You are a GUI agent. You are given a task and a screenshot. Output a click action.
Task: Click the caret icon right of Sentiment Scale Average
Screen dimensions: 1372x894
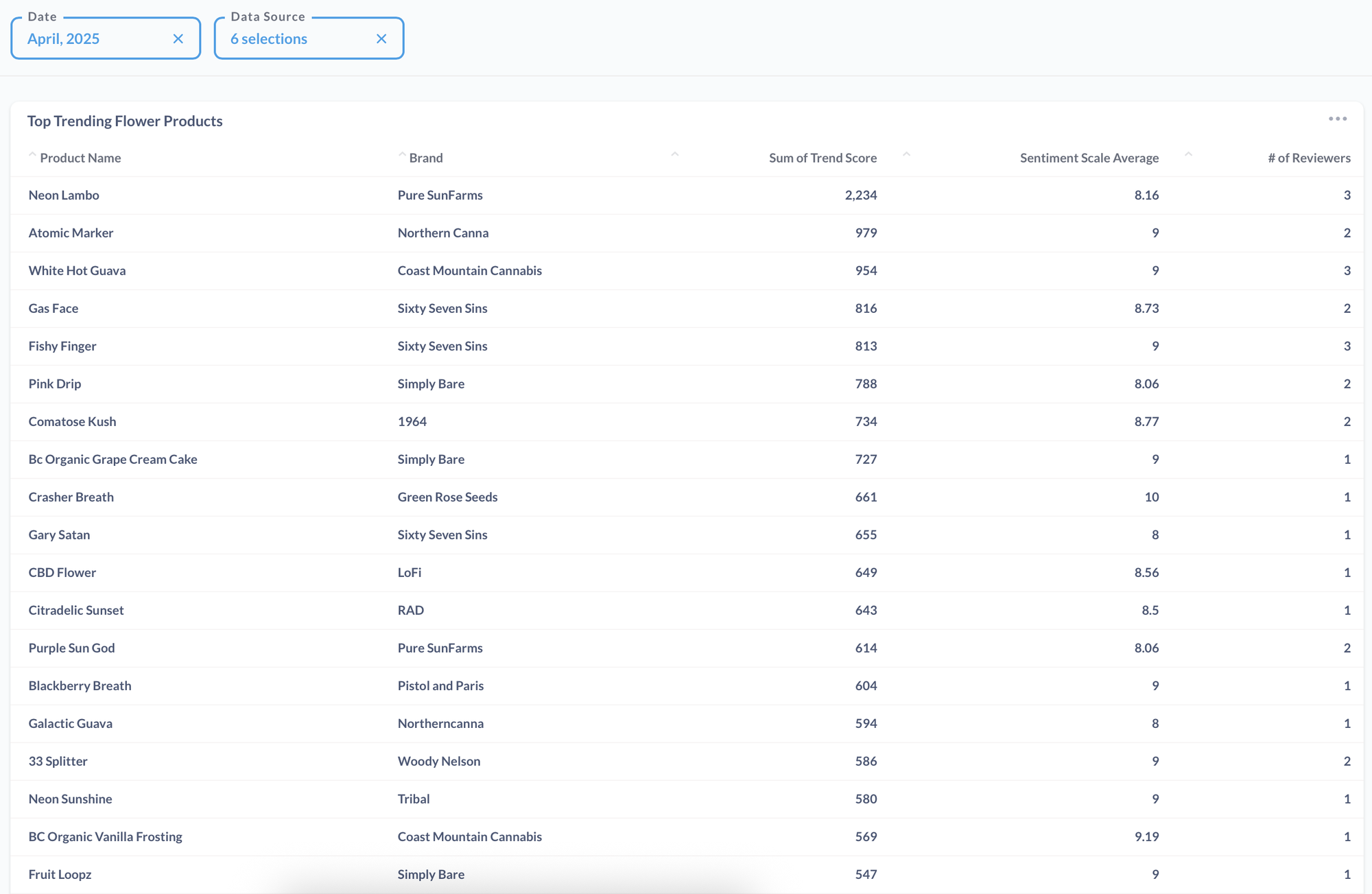[1188, 155]
